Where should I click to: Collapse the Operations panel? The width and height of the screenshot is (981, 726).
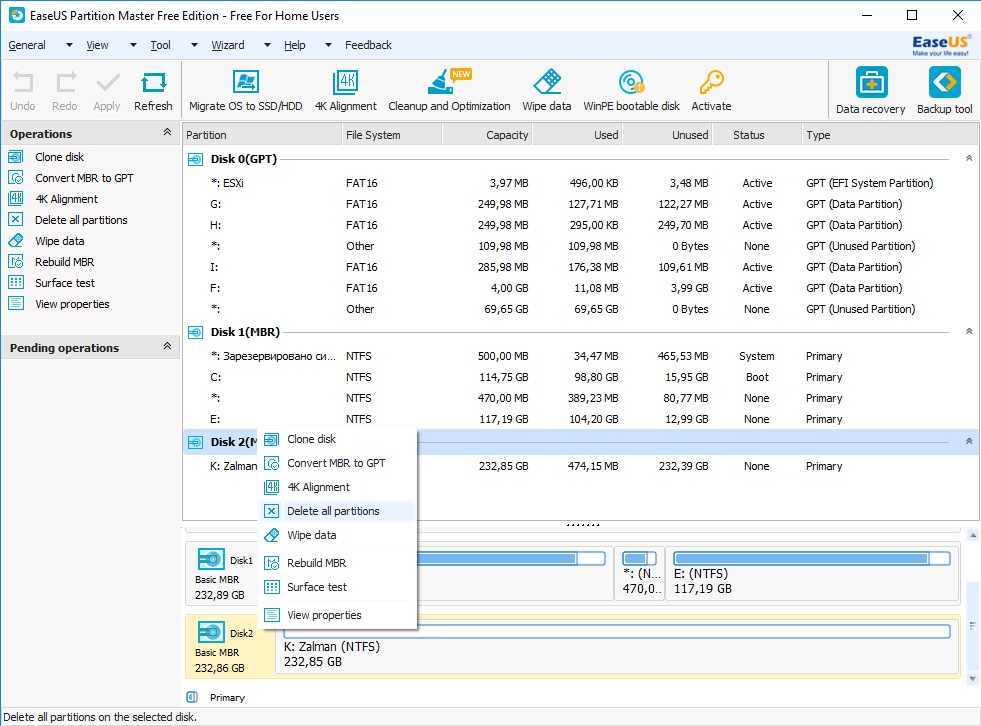pos(167,133)
